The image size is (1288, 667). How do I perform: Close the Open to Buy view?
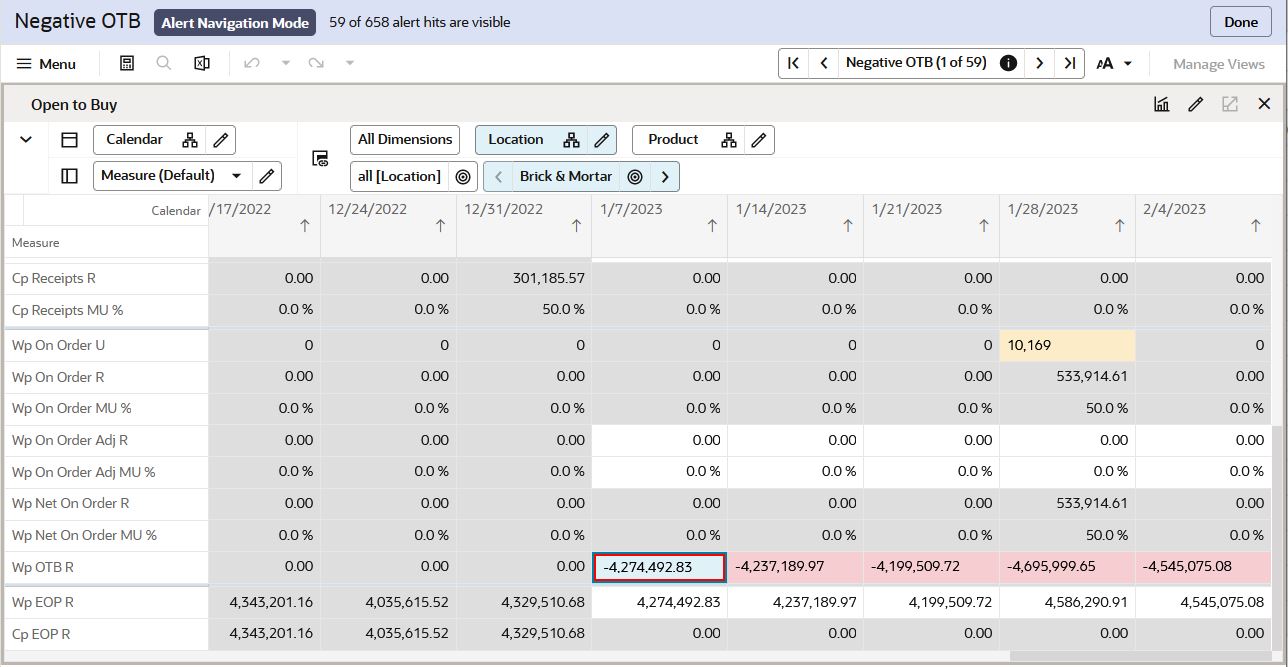1264,104
